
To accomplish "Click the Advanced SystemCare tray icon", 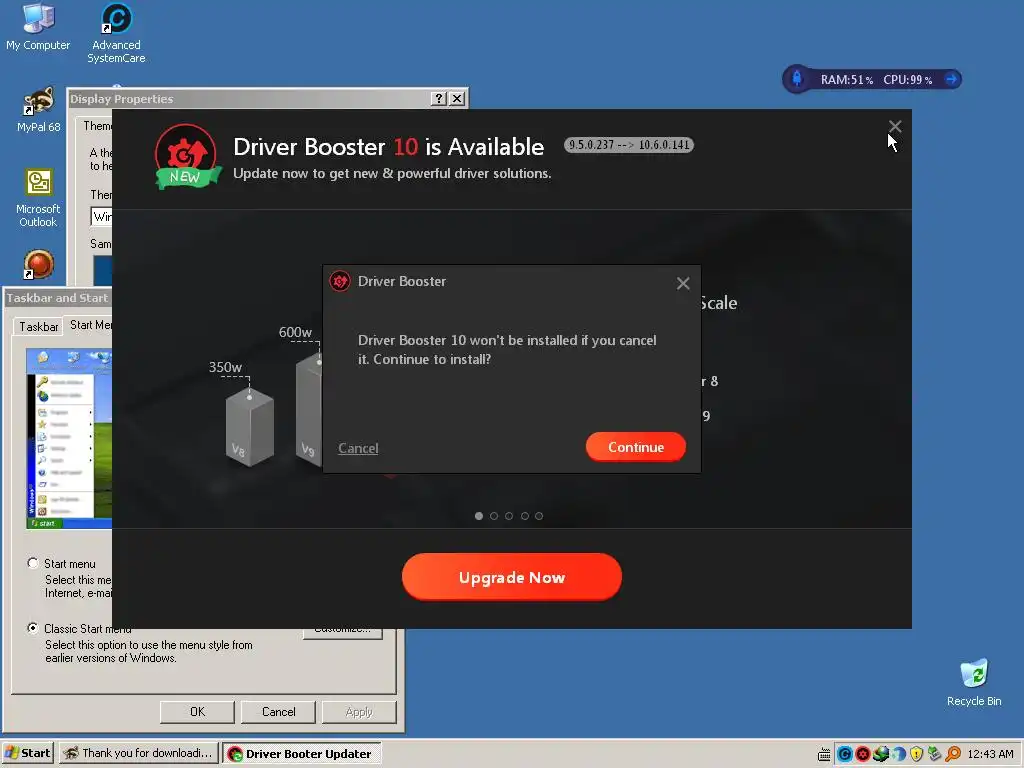I will point(844,754).
